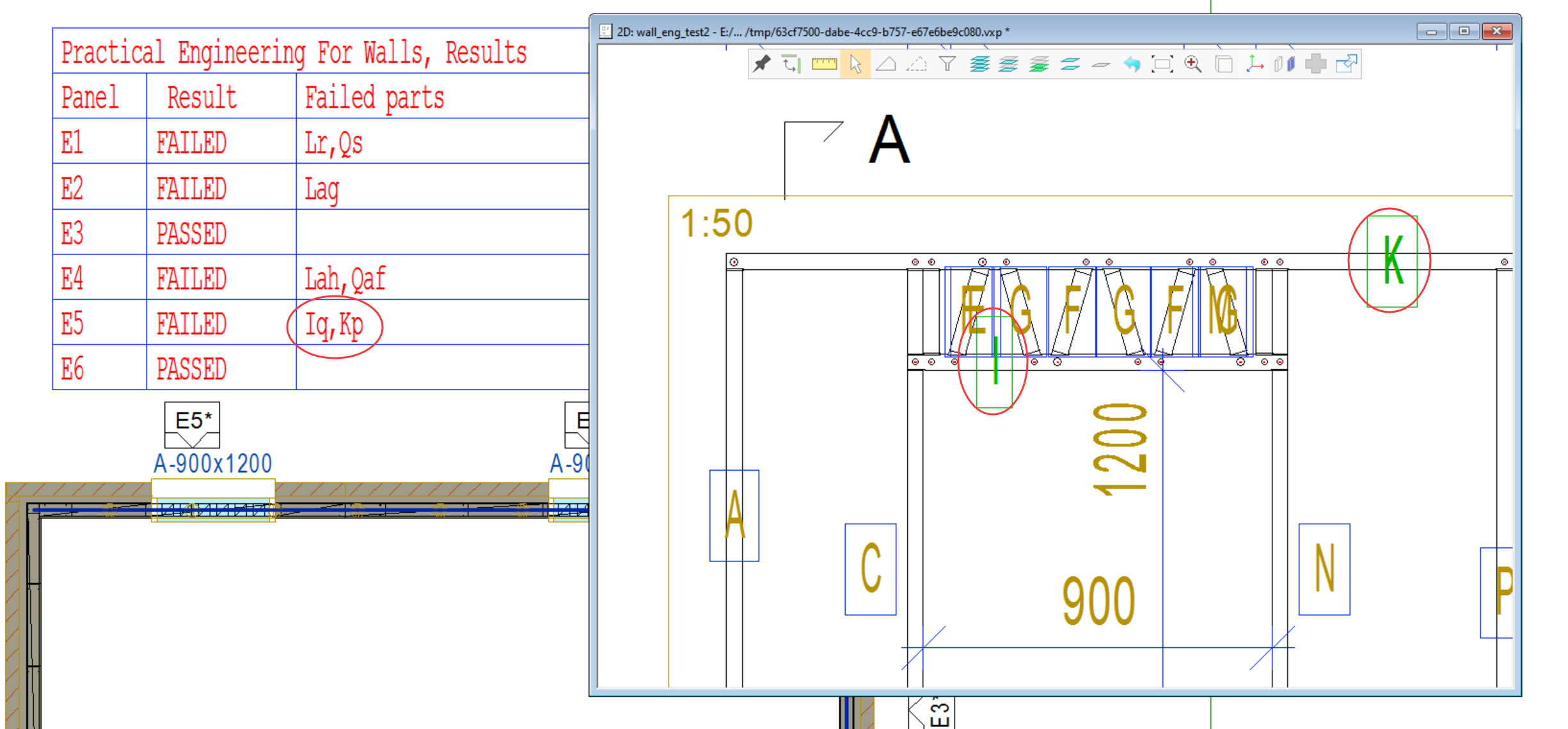Choose the dashed triangle sketch tool

917,64
